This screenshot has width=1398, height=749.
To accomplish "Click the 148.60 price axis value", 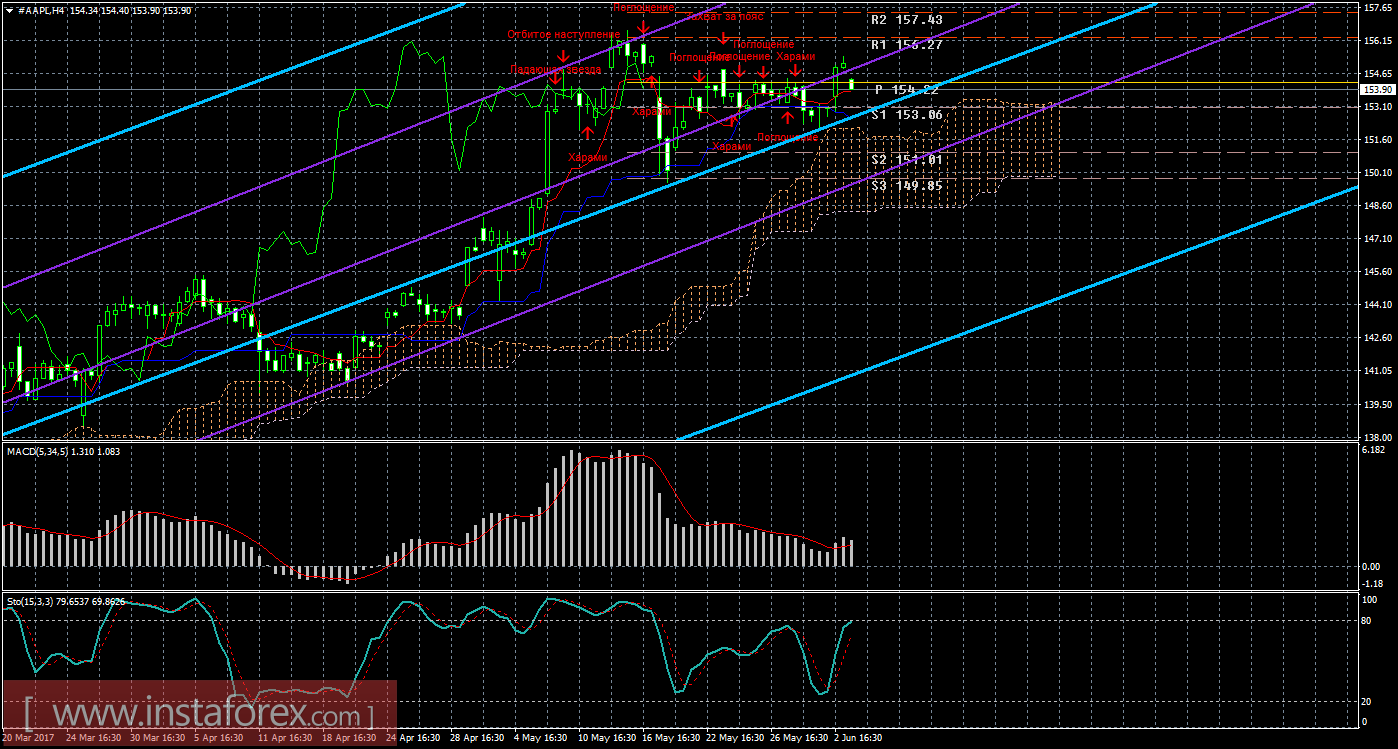I will tap(1377, 206).
